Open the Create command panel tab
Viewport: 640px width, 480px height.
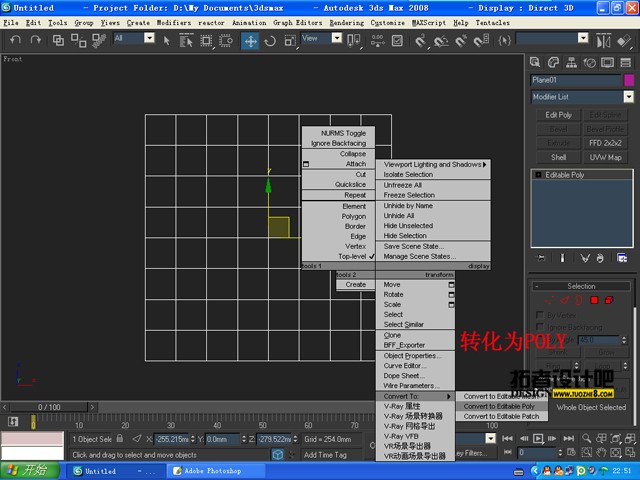pos(535,62)
